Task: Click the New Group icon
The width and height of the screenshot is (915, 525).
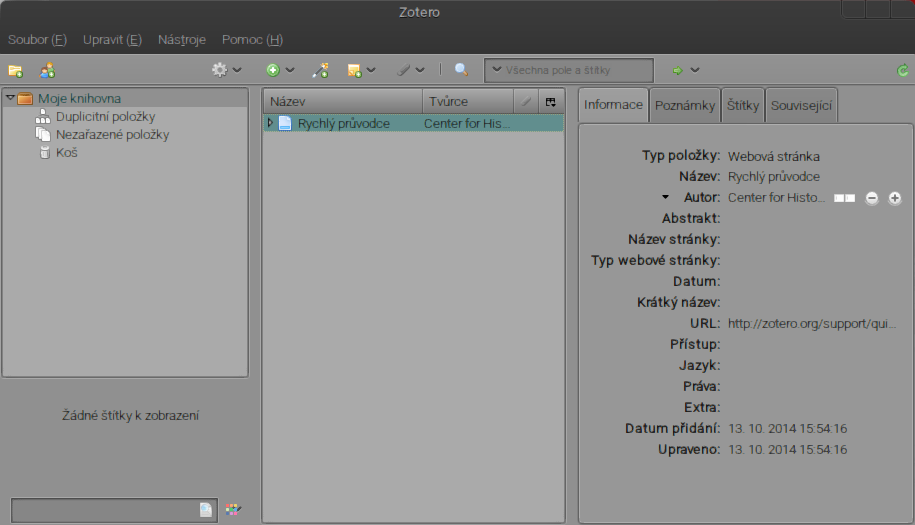Action: (47, 71)
